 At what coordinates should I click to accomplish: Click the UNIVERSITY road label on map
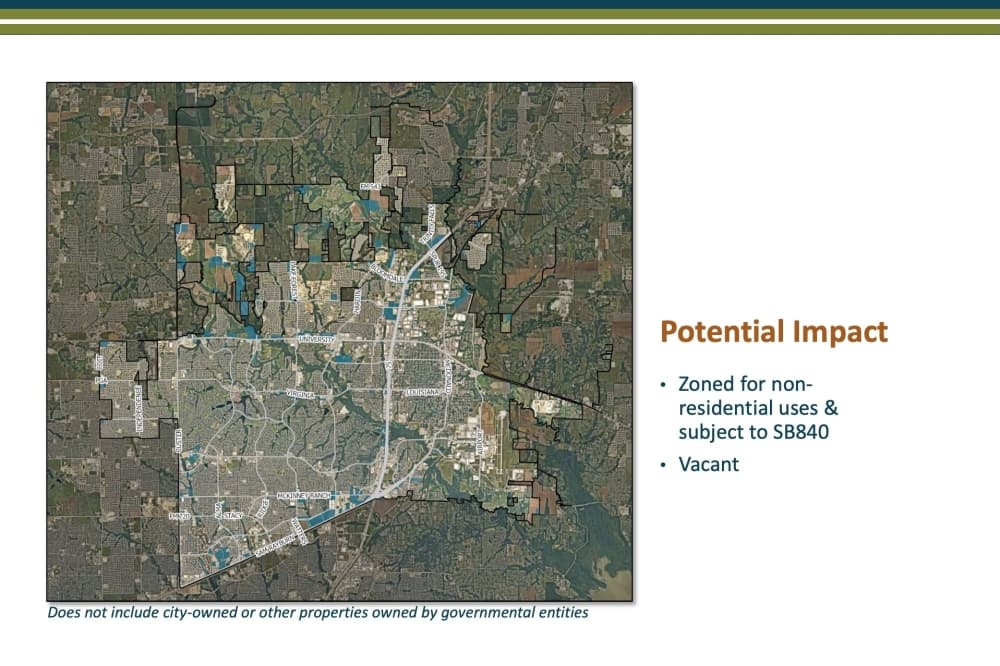[317, 340]
